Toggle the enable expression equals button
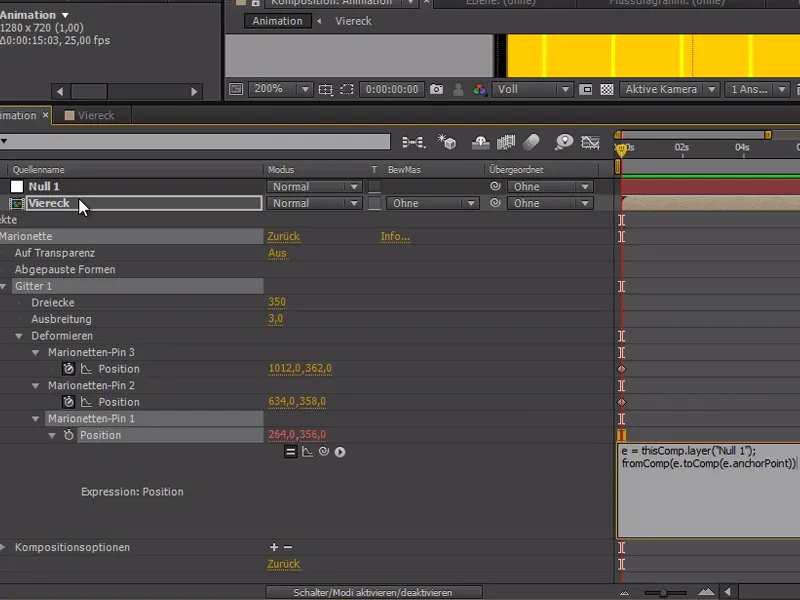 (290, 452)
